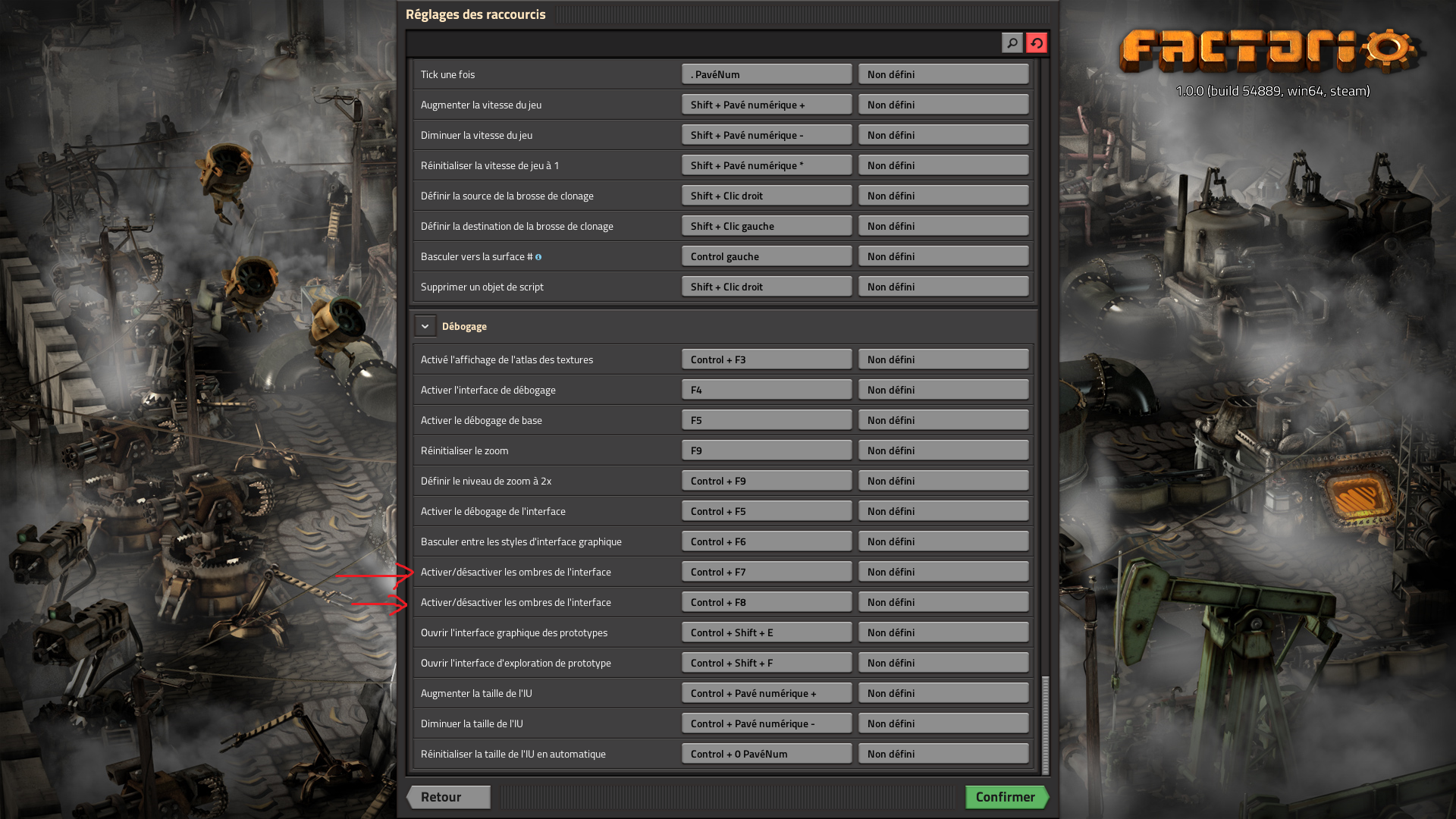The height and width of the screenshot is (819, 1456).
Task: Edit primary binding for Supprimer un objet de script
Action: tap(767, 287)
